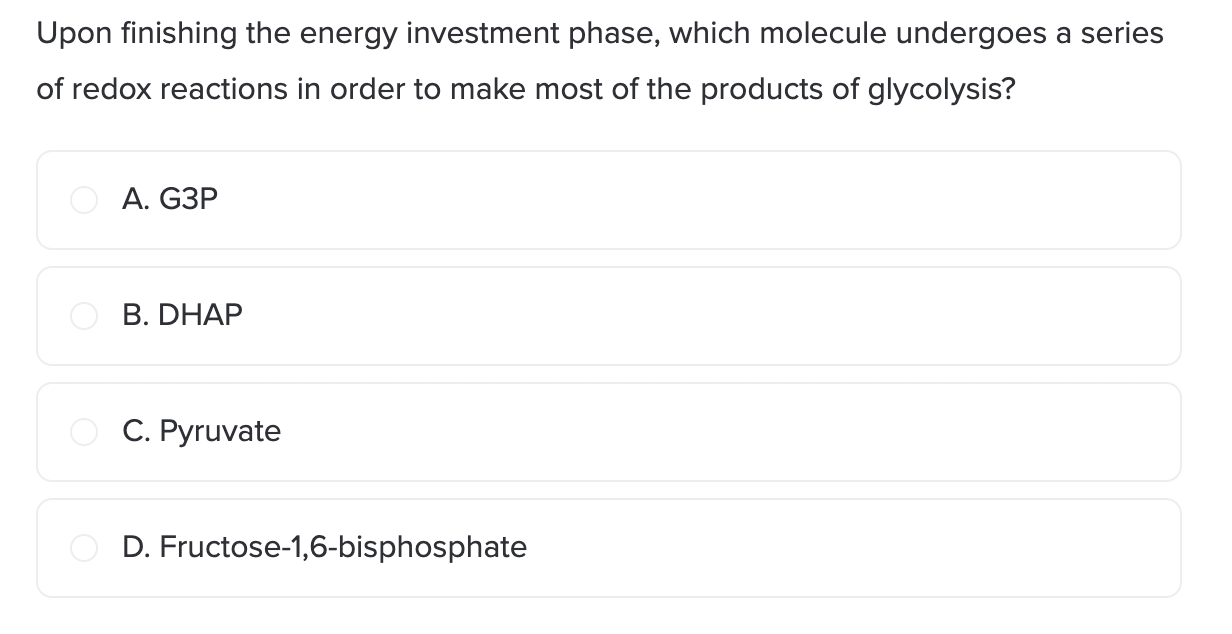Mark the Pyruvate radio button
The width and height of the screenshot is (1232, 634).
pyautogui.click(x=84, y=432)
